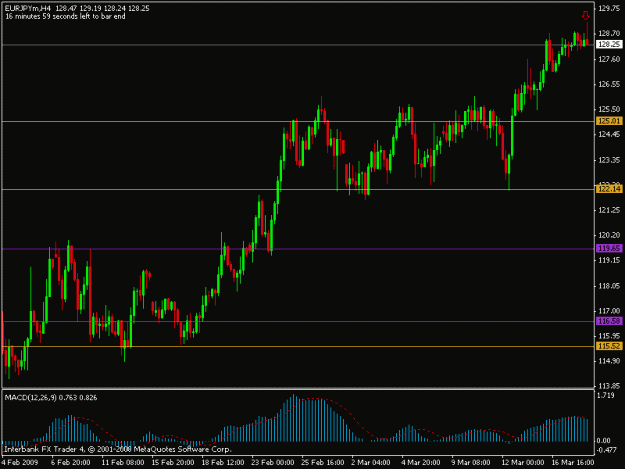Click the 4 Mar 20:00 time label

coord(421,463)
